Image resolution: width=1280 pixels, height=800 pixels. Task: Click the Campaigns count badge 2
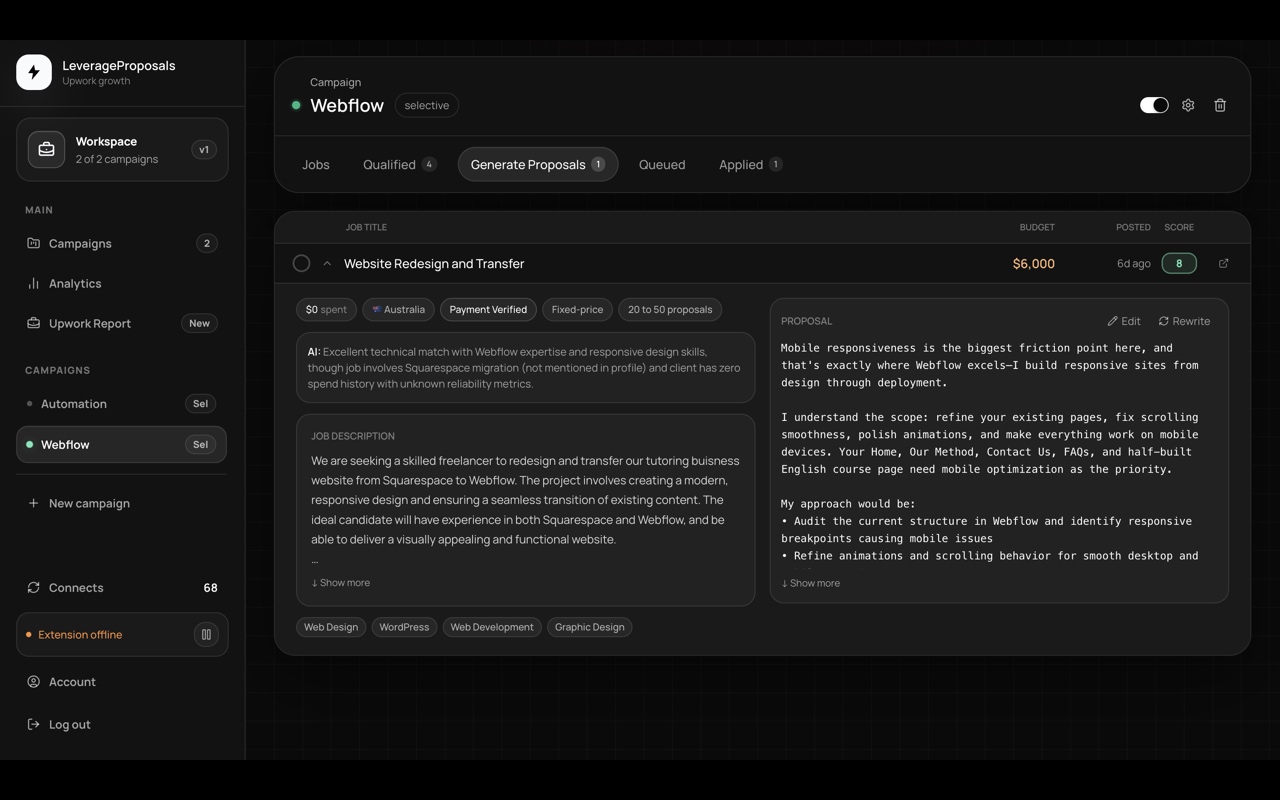point(207,243)
